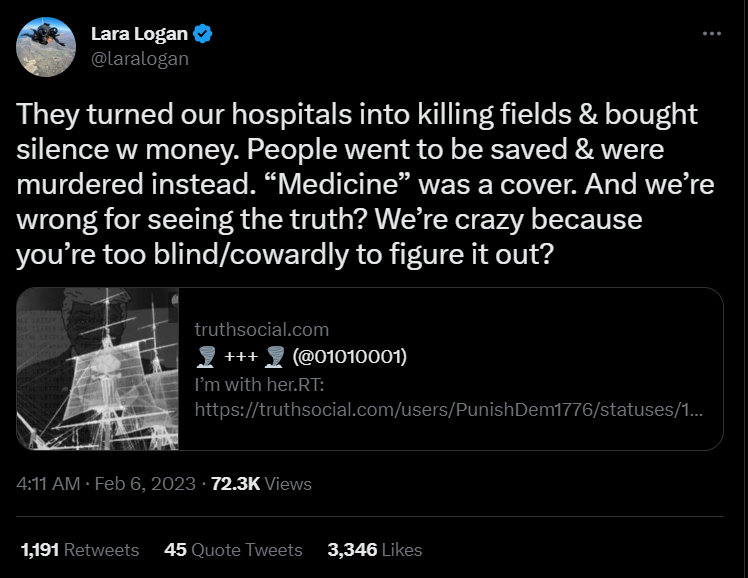The image size is (748, 578).
Task: Open the 45 Quote Tweets list
Action: (x=233, y=549)
